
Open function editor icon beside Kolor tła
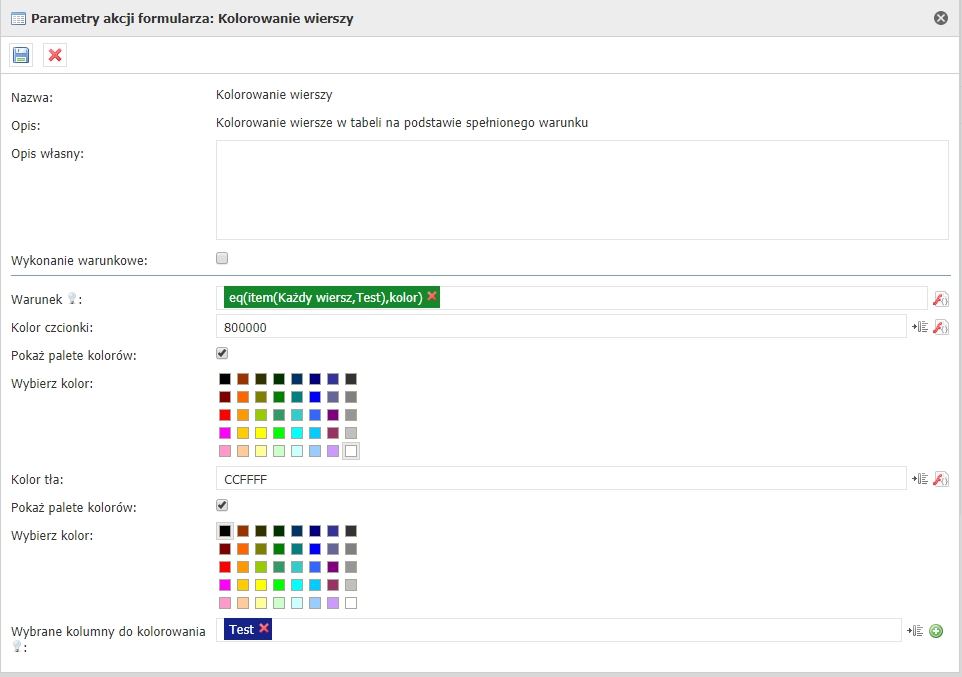click(x=940, y=480)
